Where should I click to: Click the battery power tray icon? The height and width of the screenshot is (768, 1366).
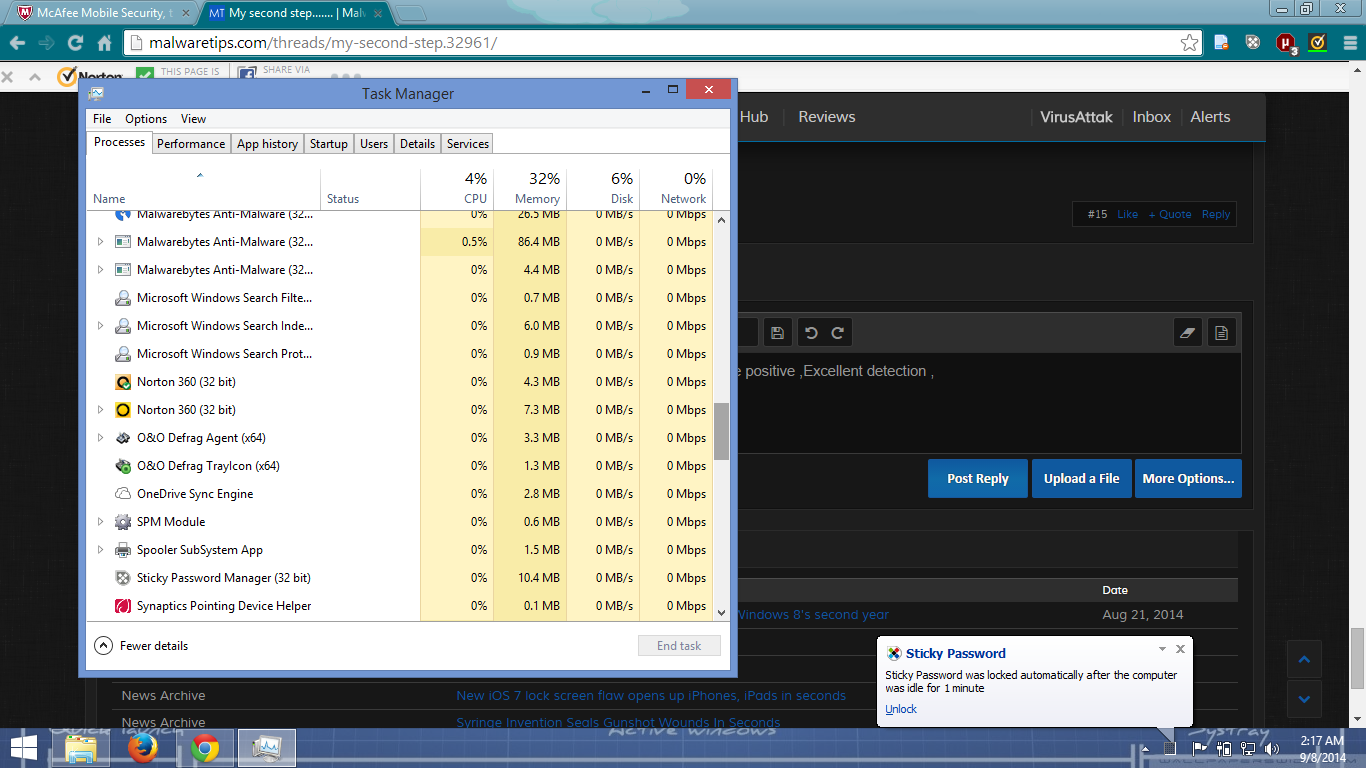pyautogui.click(x=1223, y=748)
